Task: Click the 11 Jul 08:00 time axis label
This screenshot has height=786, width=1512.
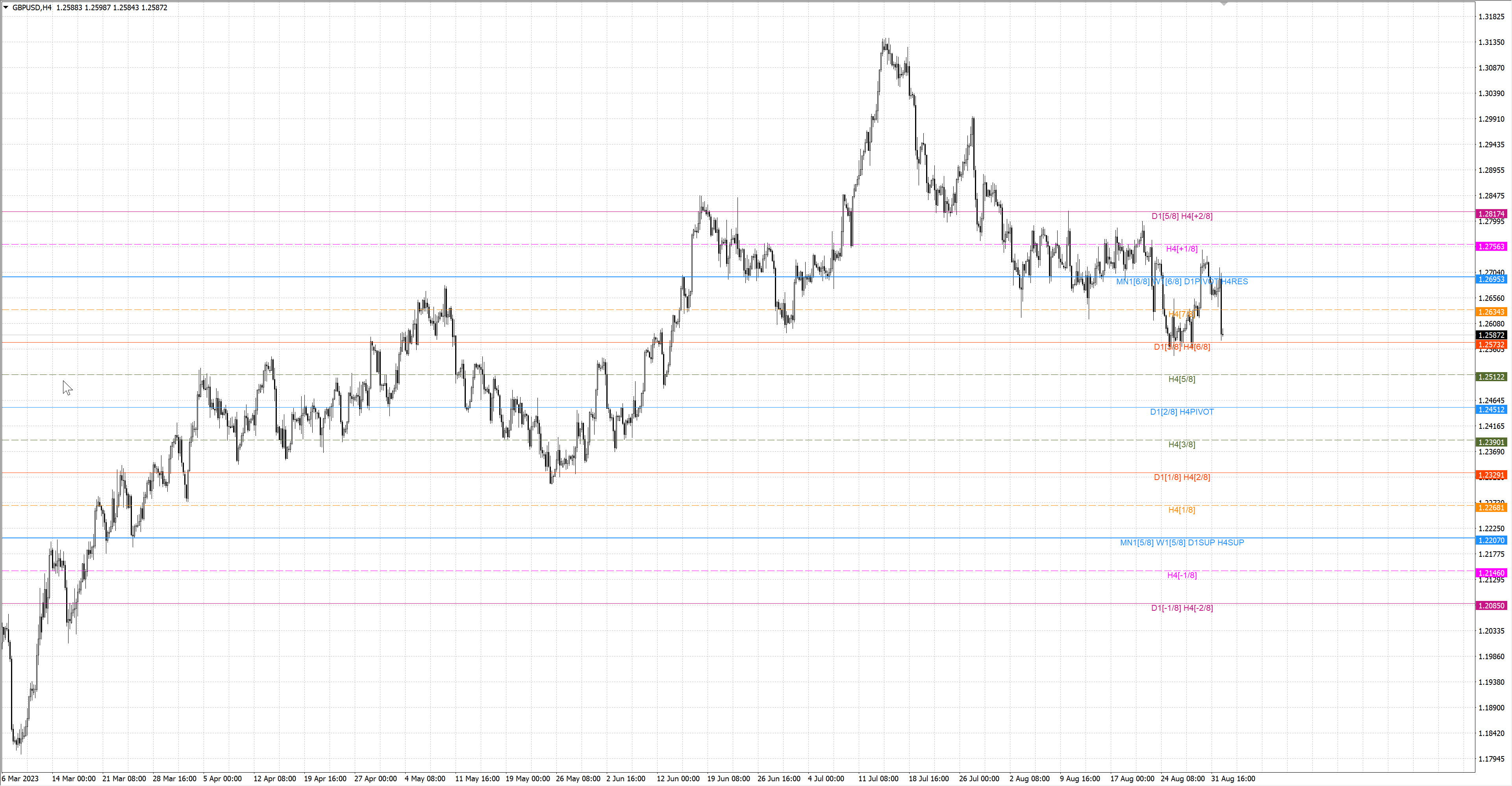Action: [878, 779]
